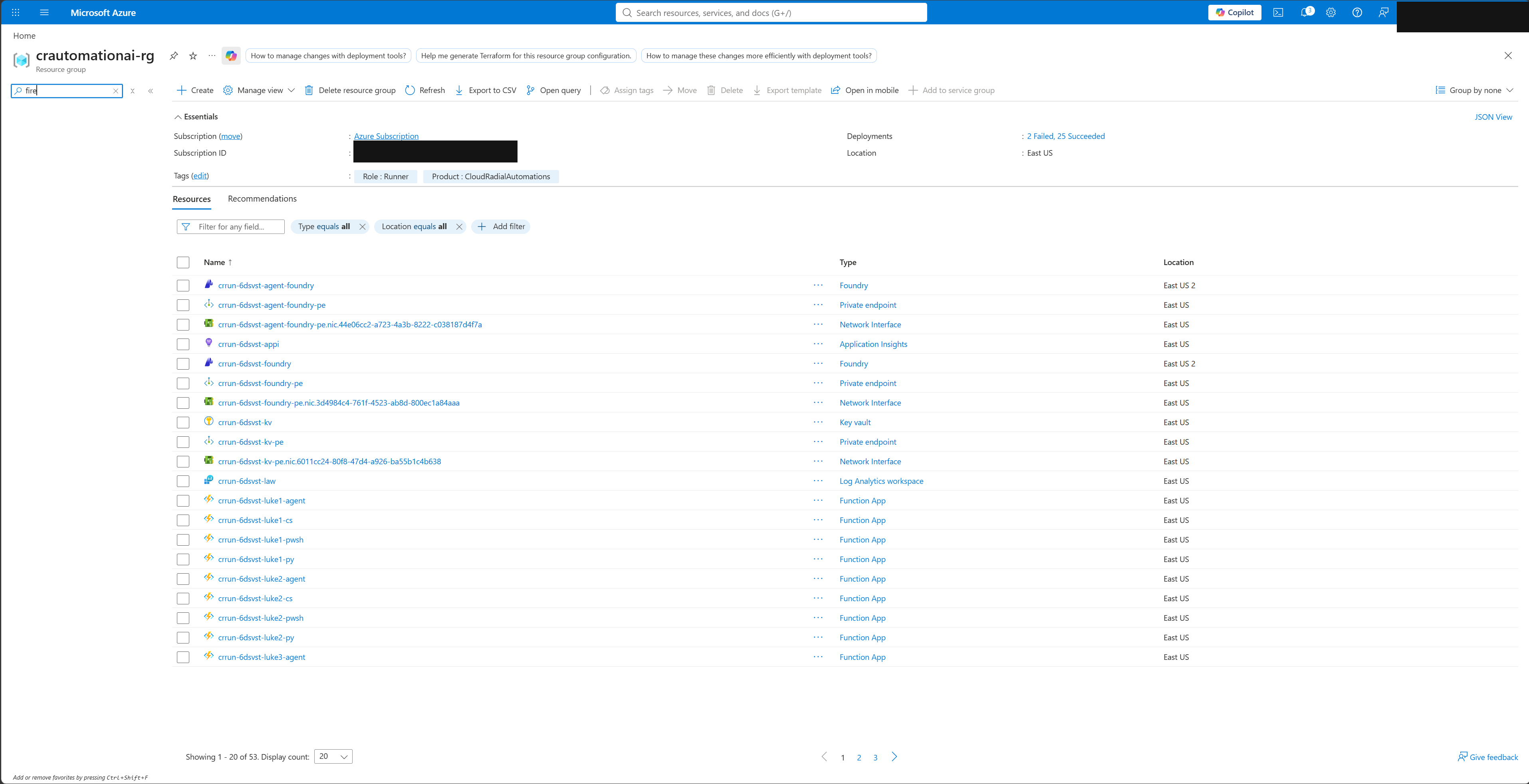Image resolution: width=1529 pixels, height=784 pixels.
Task: Click the Home breadcrumb
Action: [x=24, y=36]
